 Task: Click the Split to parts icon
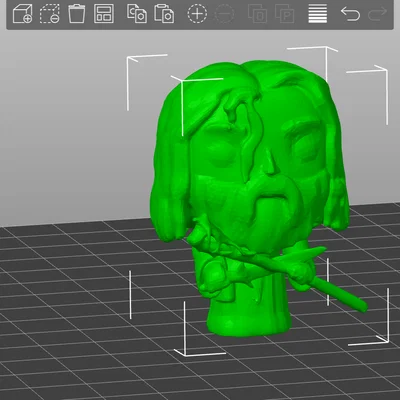(285, 14)
